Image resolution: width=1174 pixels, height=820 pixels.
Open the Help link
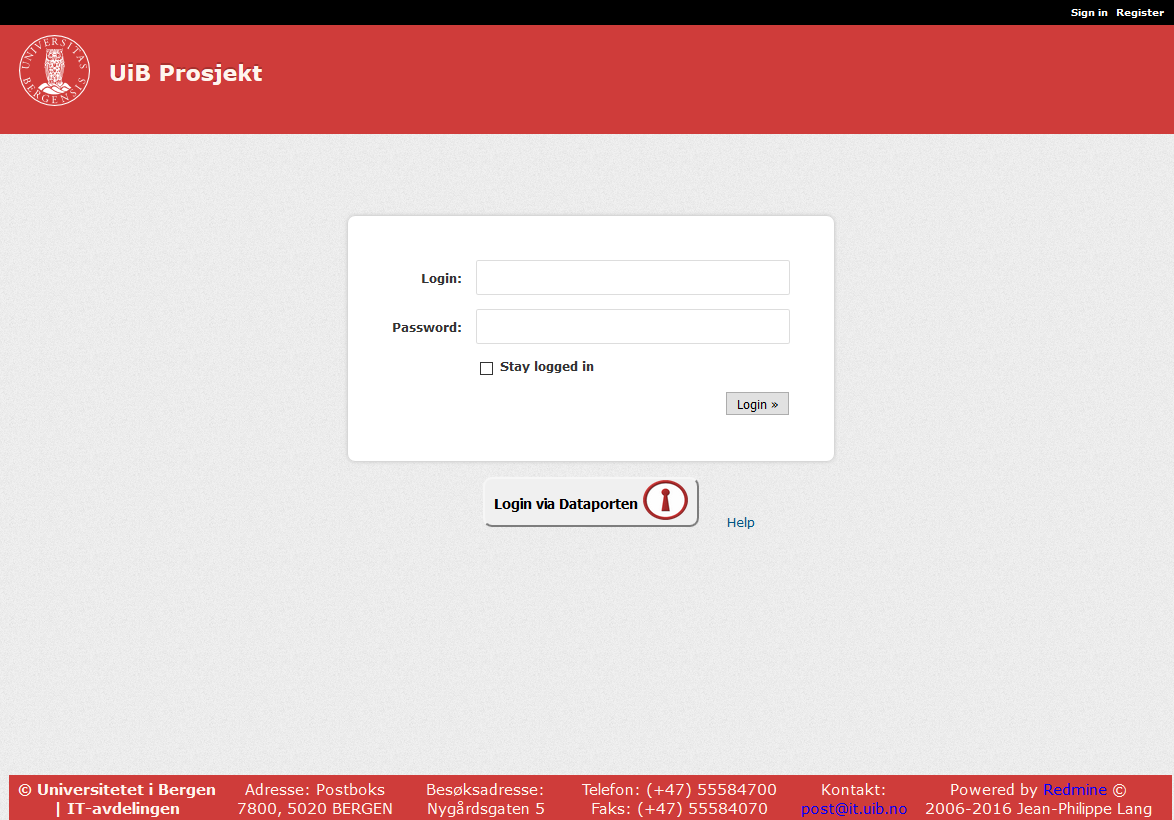click(740, 523)
